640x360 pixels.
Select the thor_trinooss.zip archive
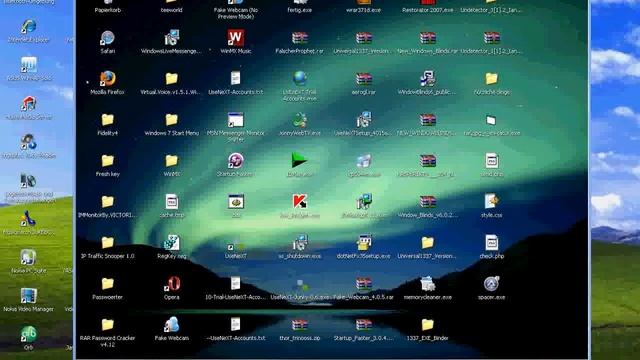(300, 324)
